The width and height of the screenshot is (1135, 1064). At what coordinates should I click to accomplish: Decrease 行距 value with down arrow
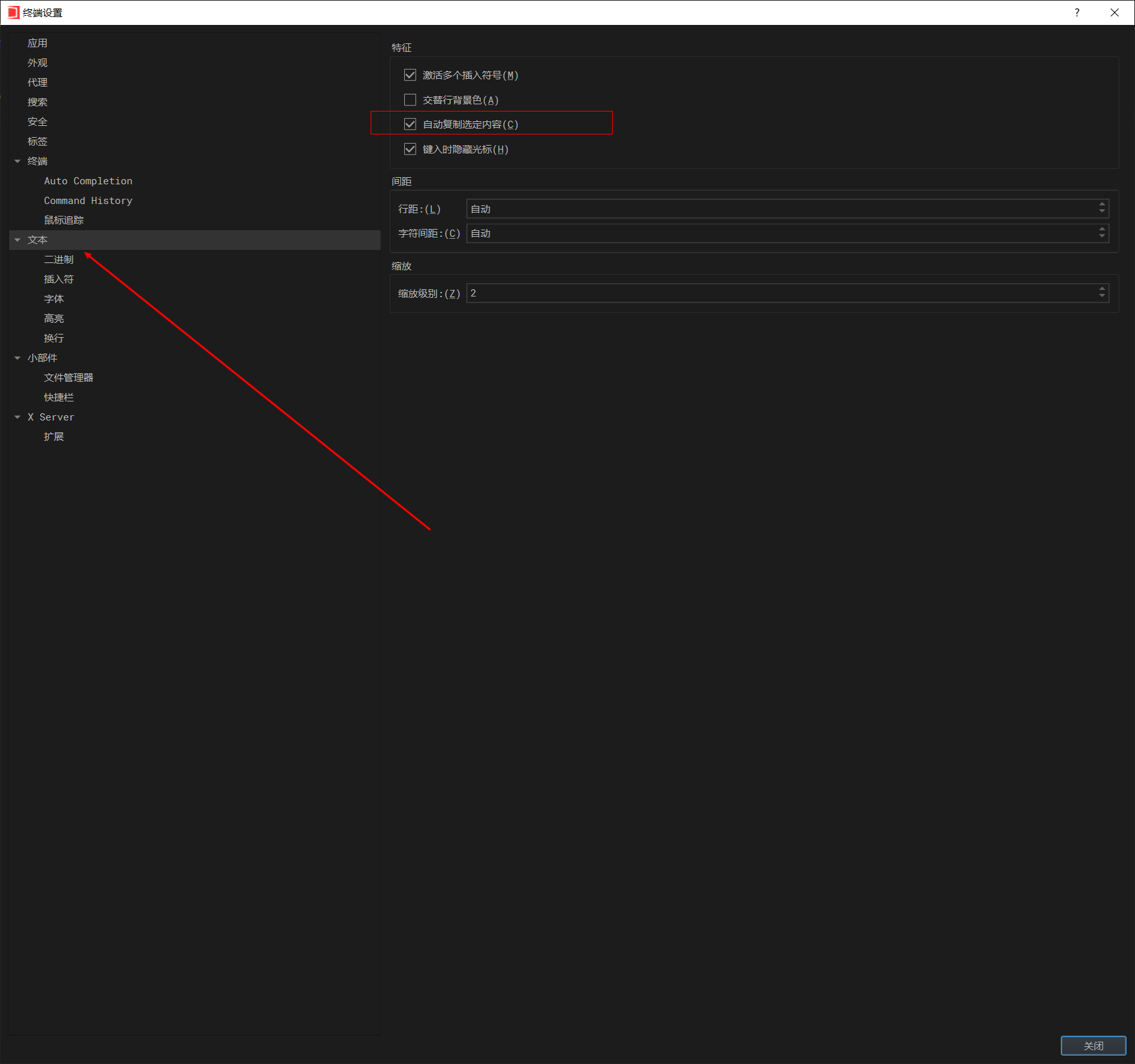coord(1102,213)
